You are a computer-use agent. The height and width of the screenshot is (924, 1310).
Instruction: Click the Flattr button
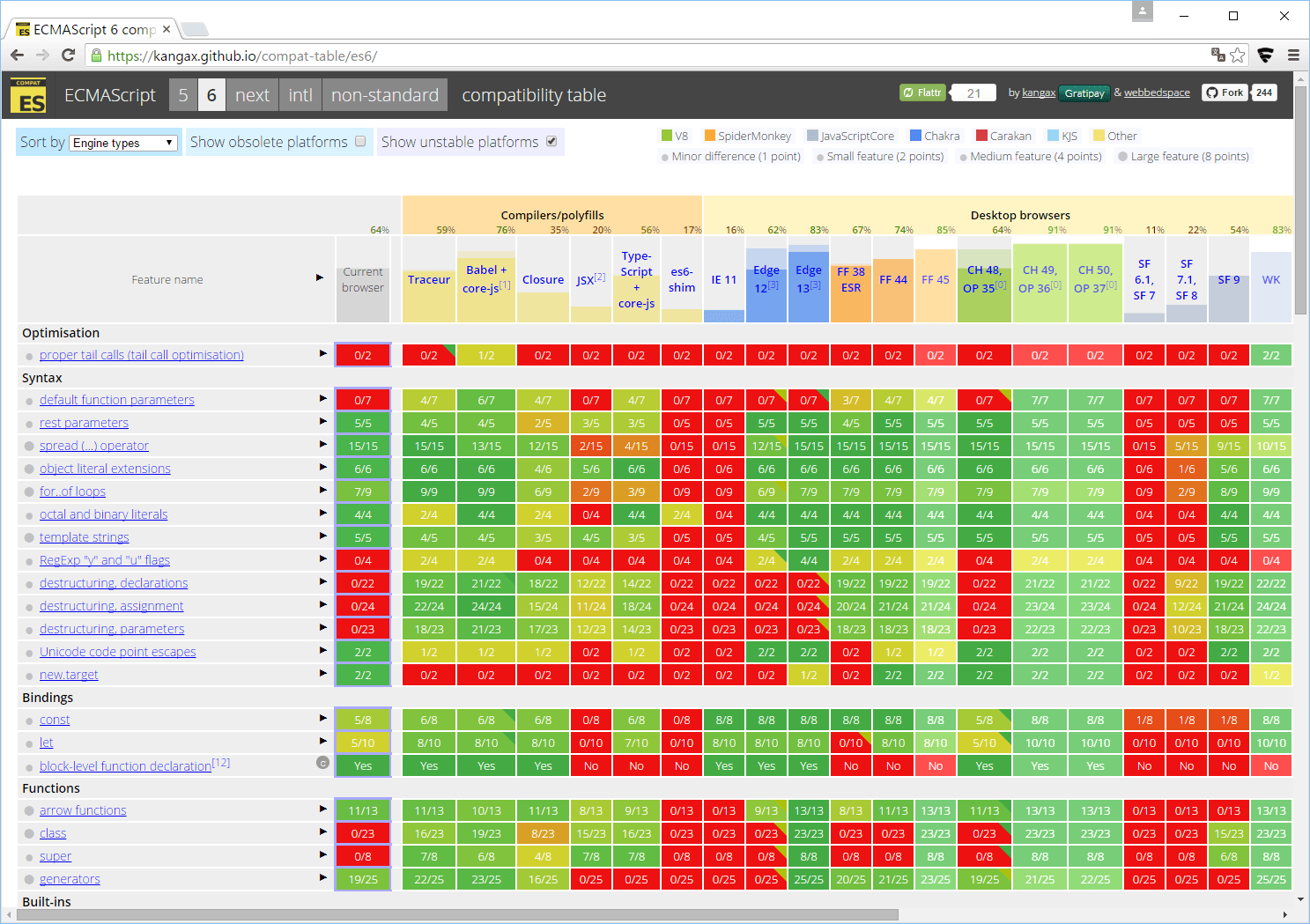(922, 92)
